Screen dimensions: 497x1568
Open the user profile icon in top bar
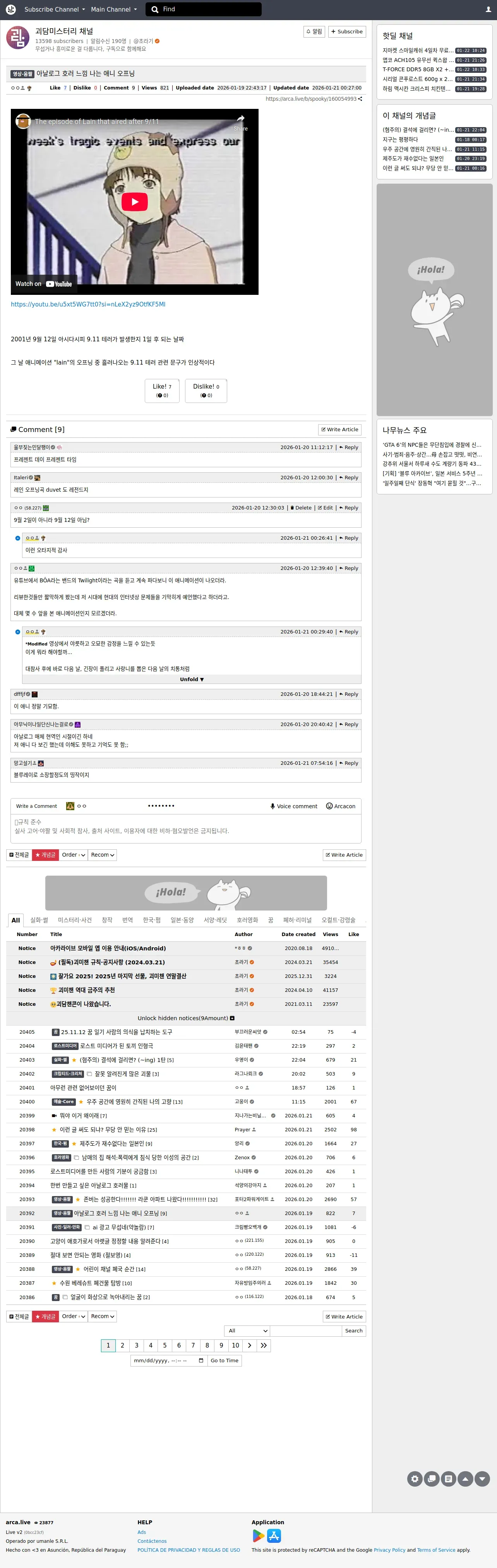(x=488, y=10)
